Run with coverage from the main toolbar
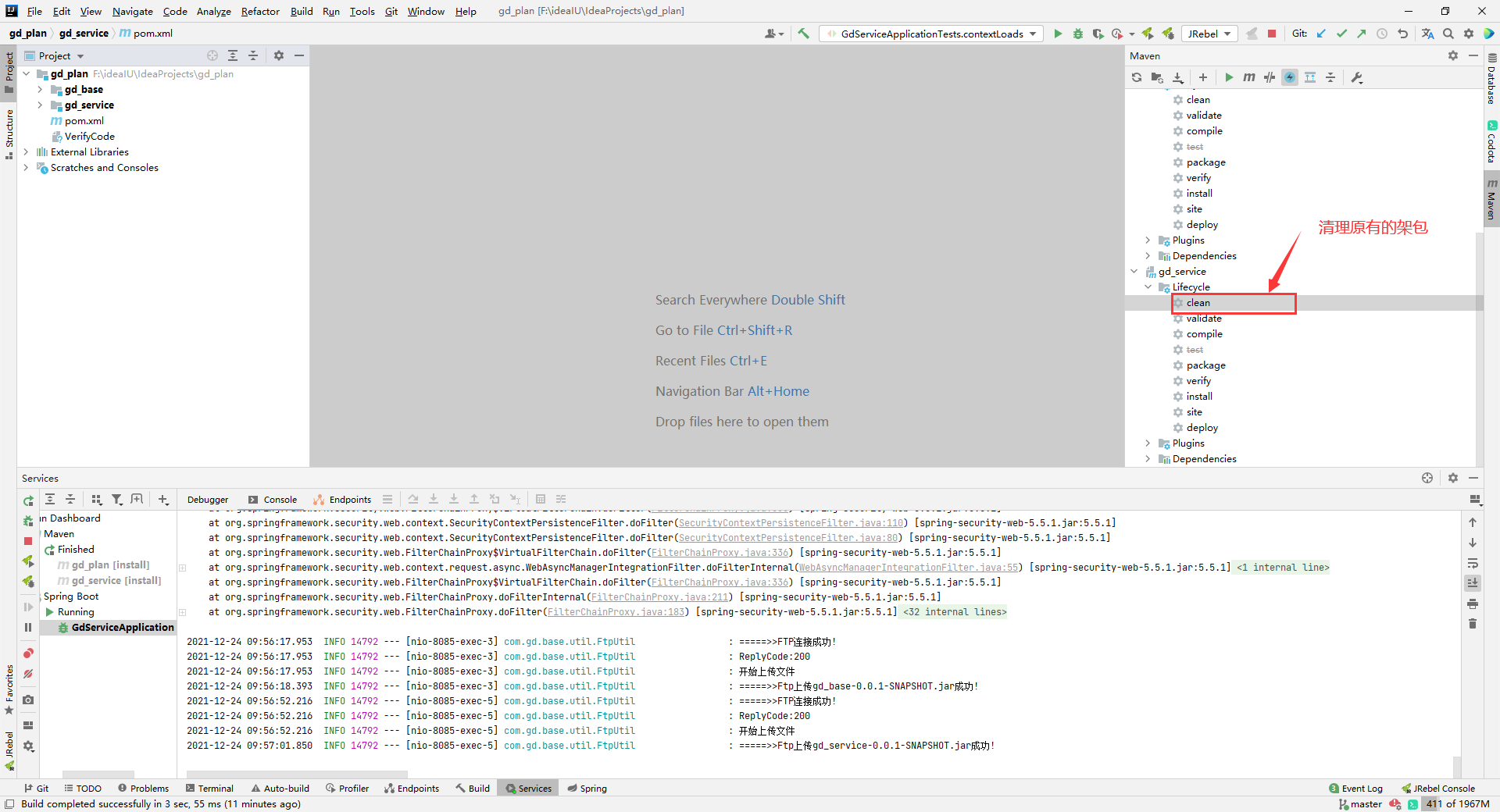The image size is (1500, 812). click(1098, 34)
